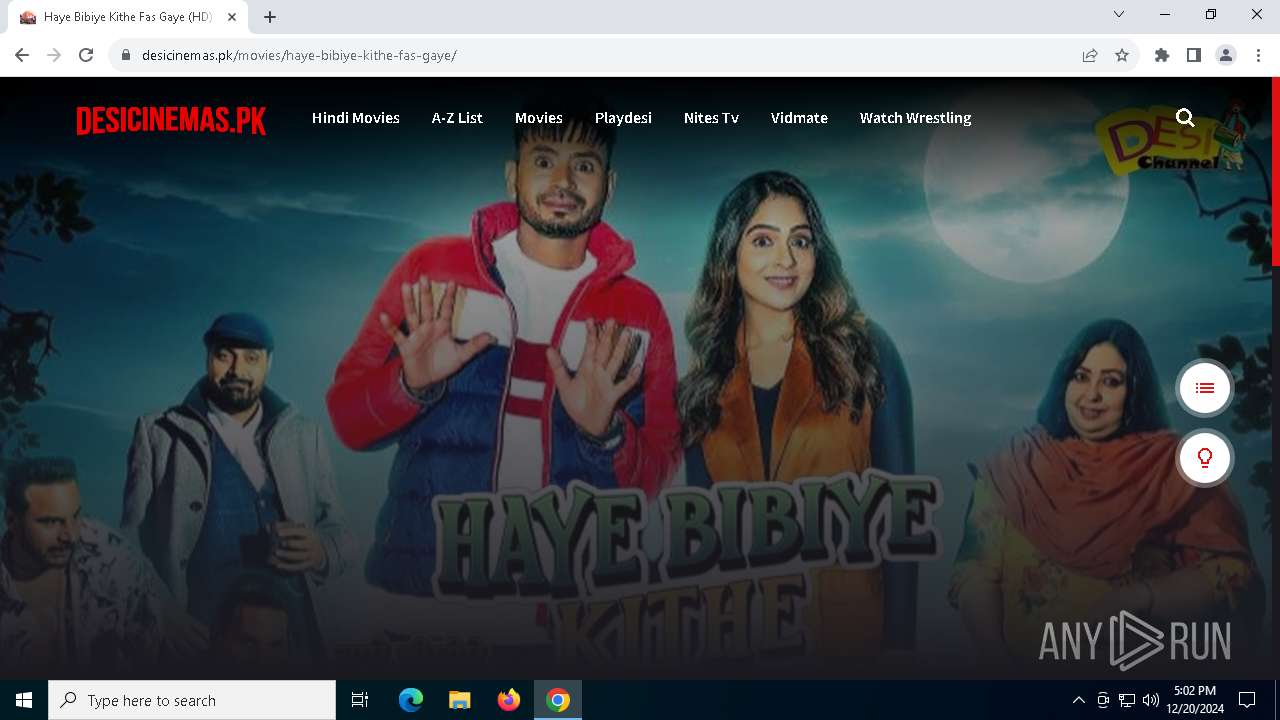The image size is (1280, 720).
Task: Open Movies menu item
Action: coord(539,118)
